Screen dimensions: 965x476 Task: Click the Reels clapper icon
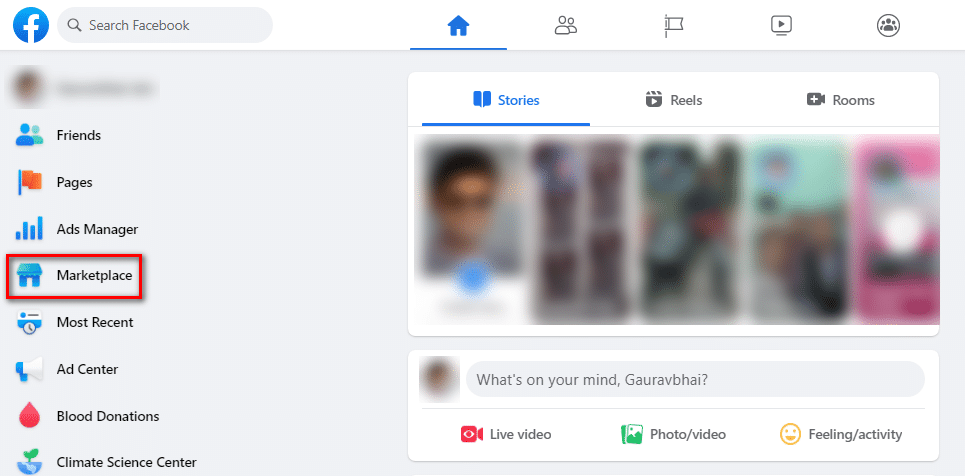(x=654, y=99)
